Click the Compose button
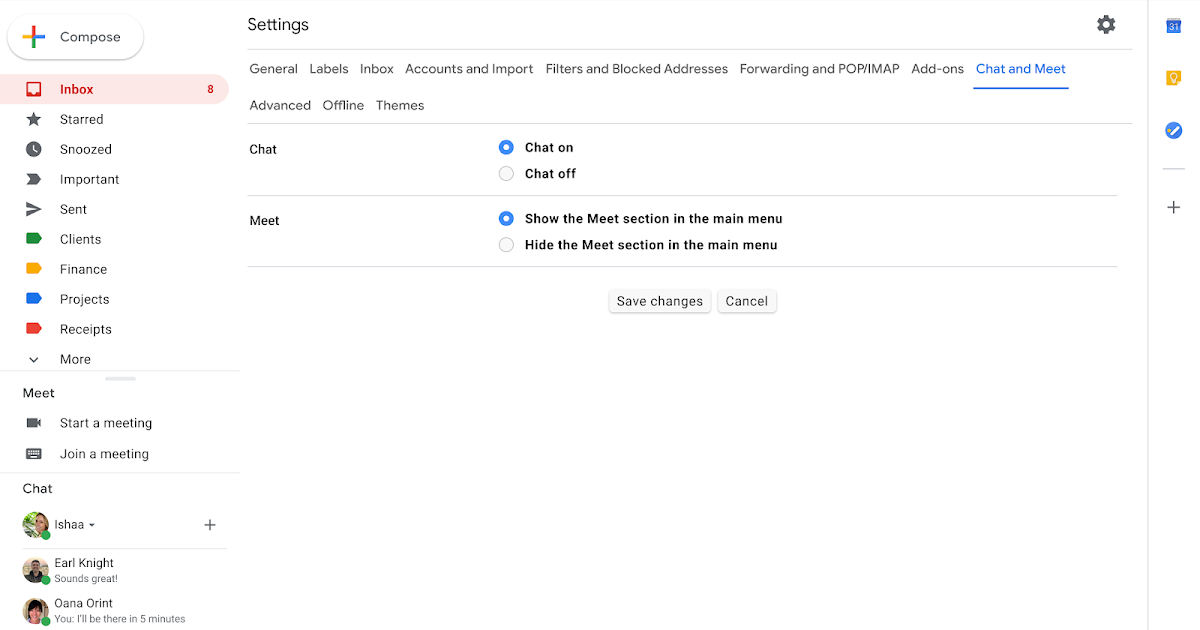 (76, 37)
